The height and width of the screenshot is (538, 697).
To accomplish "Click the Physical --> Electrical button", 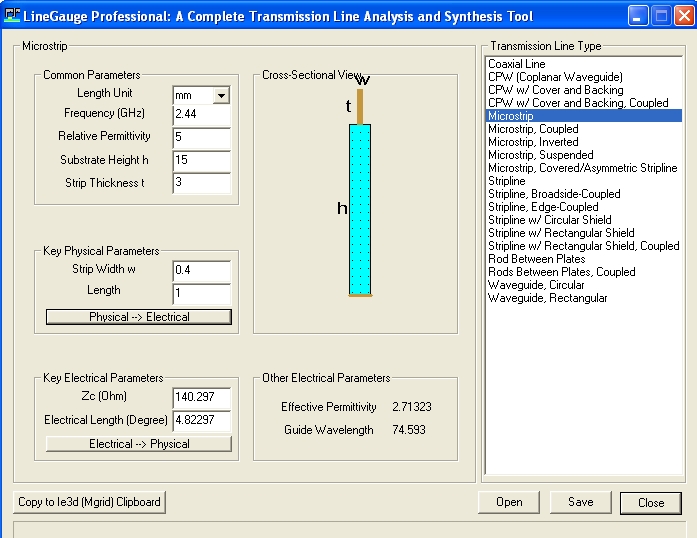I will (139, 317).
